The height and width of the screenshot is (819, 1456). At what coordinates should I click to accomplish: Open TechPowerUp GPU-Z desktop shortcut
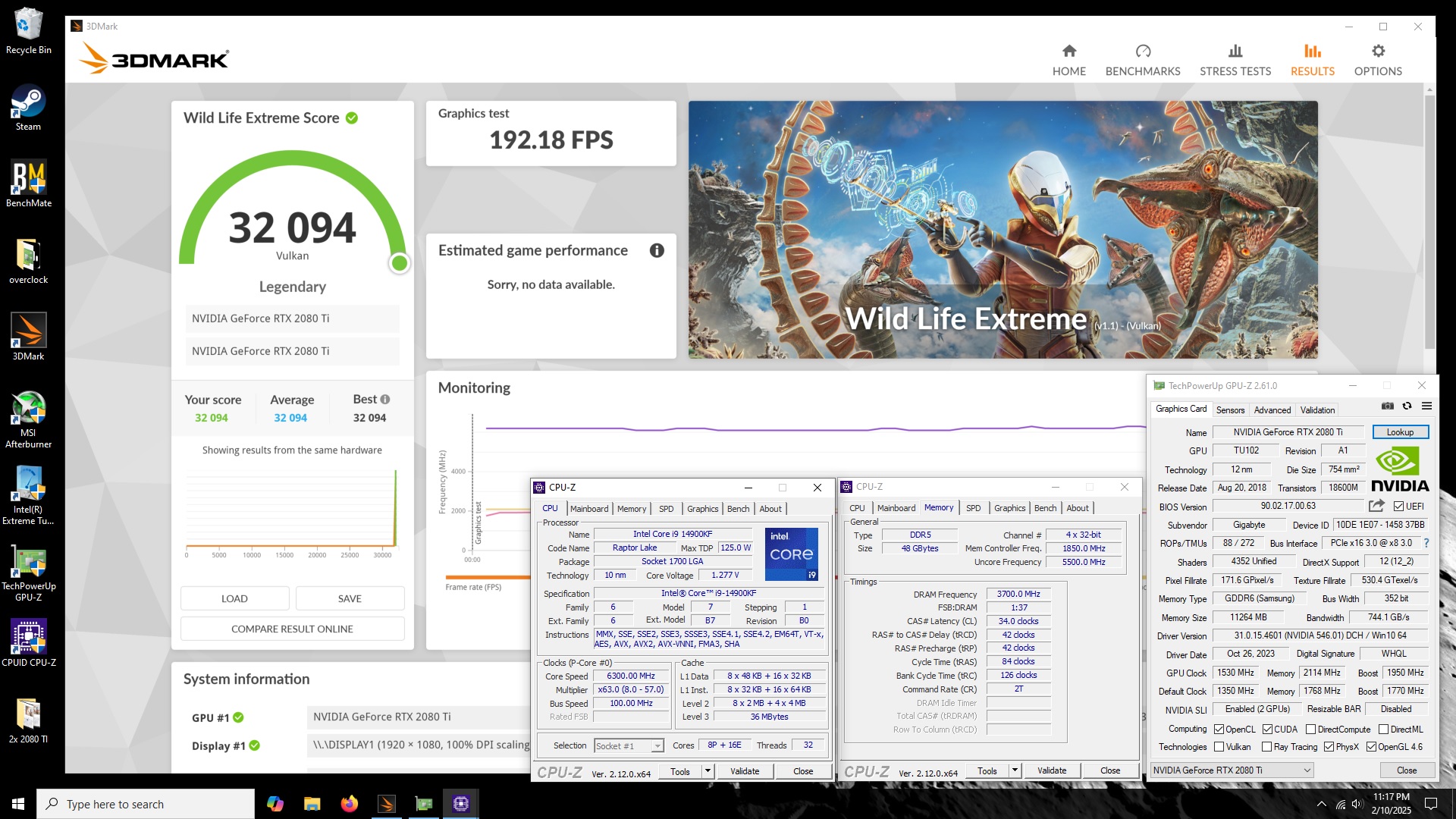tap(28, 572)
